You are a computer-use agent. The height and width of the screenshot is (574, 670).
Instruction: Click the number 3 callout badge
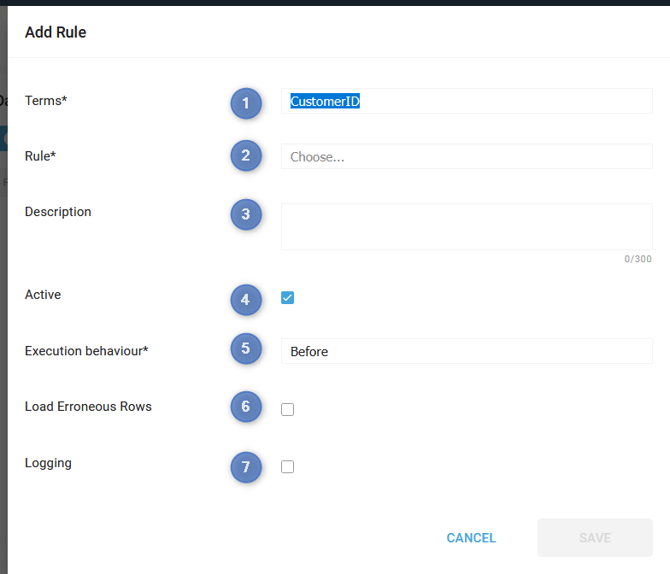pyautogui.click(x=246, y=214)
